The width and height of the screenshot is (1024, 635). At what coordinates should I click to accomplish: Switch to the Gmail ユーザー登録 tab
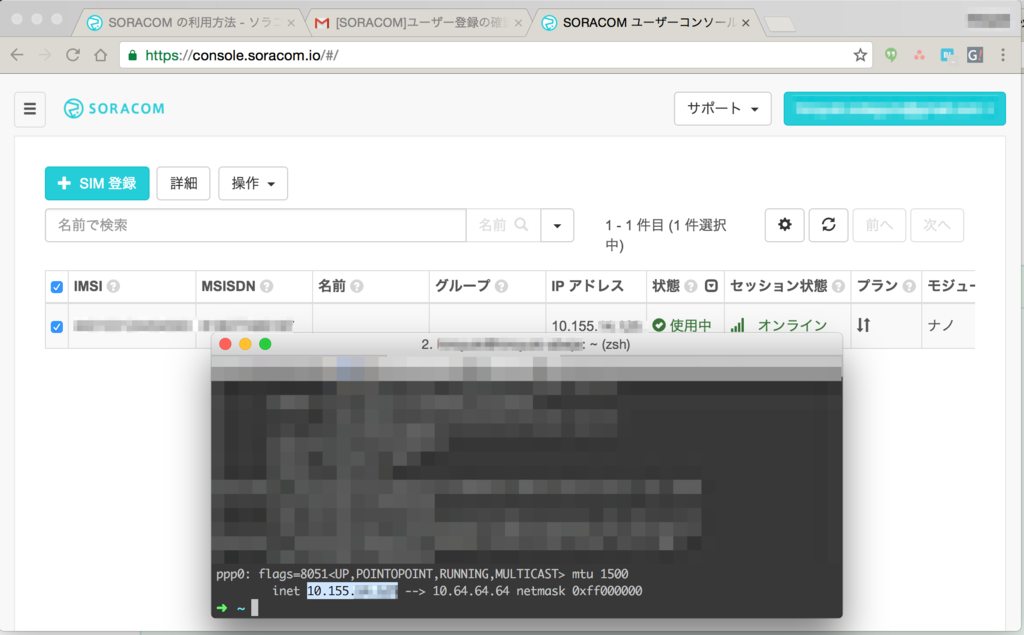[418, 23]
